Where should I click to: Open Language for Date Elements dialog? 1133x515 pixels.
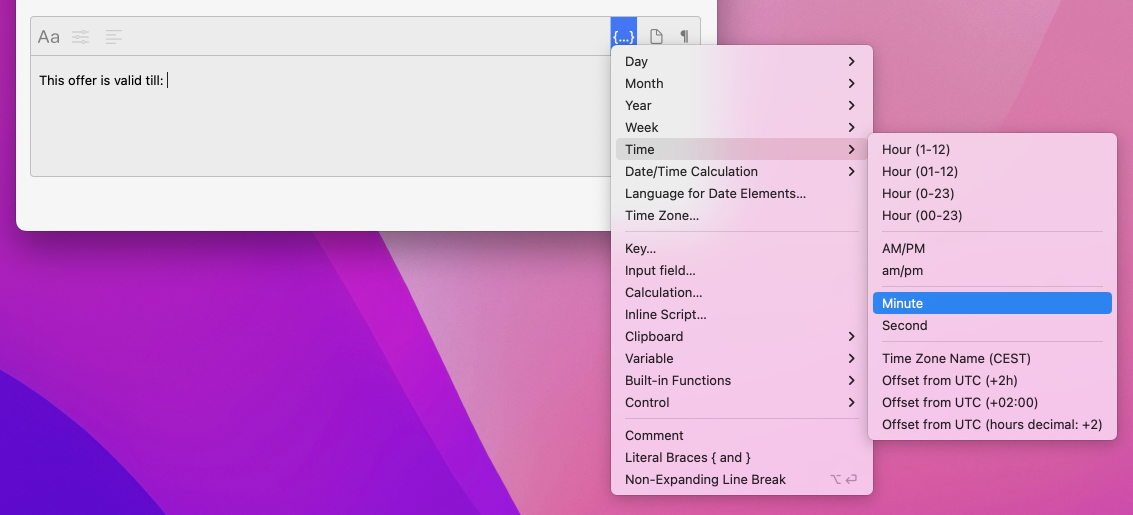715,194
